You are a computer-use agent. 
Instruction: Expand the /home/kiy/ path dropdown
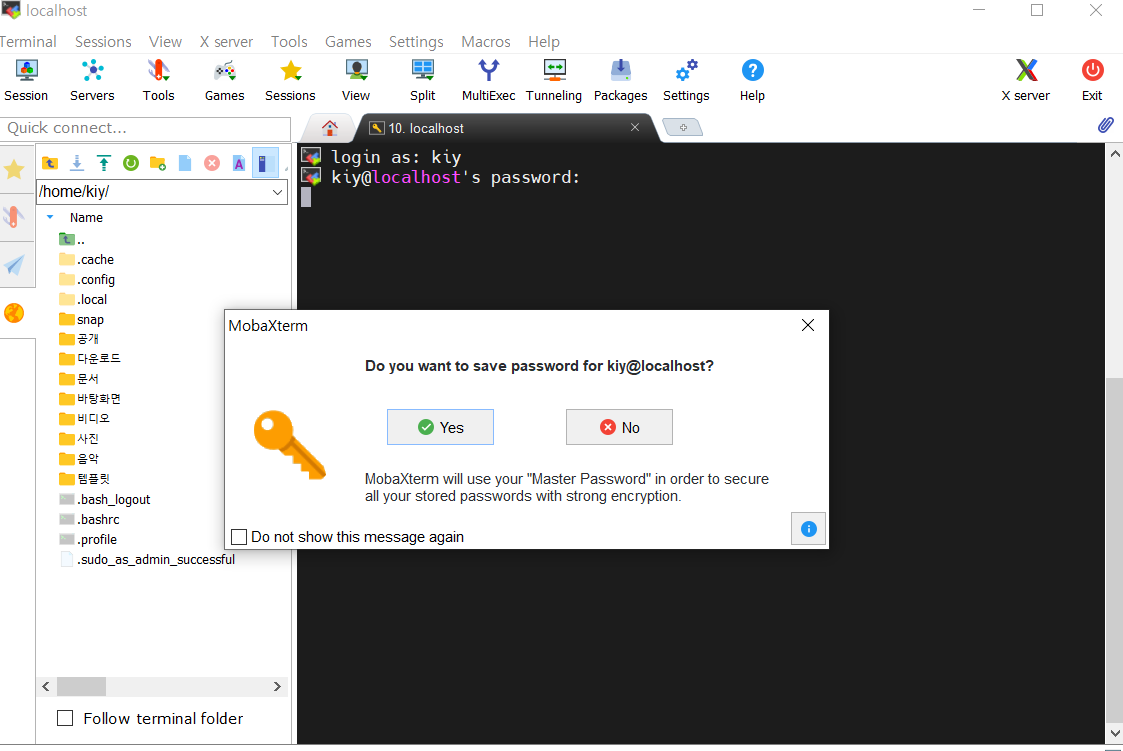pos(277,192)
